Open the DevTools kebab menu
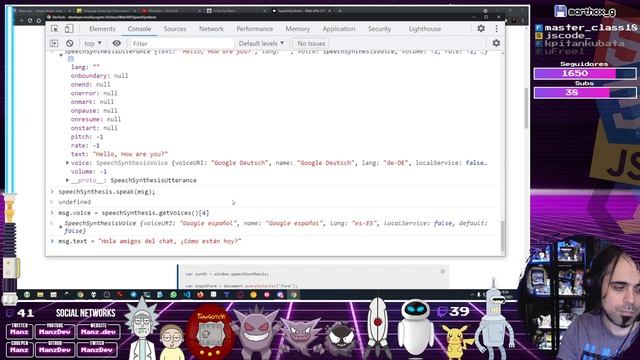The width and height of the screenshot is (640, 360). (x=496, y=29)
